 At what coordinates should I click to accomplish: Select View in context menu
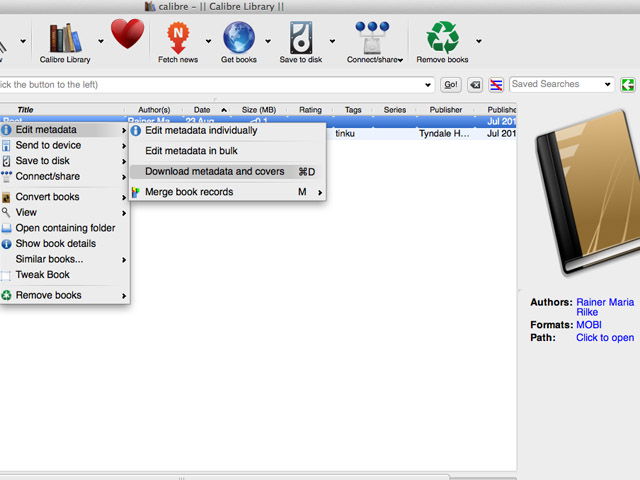(64, 212)
